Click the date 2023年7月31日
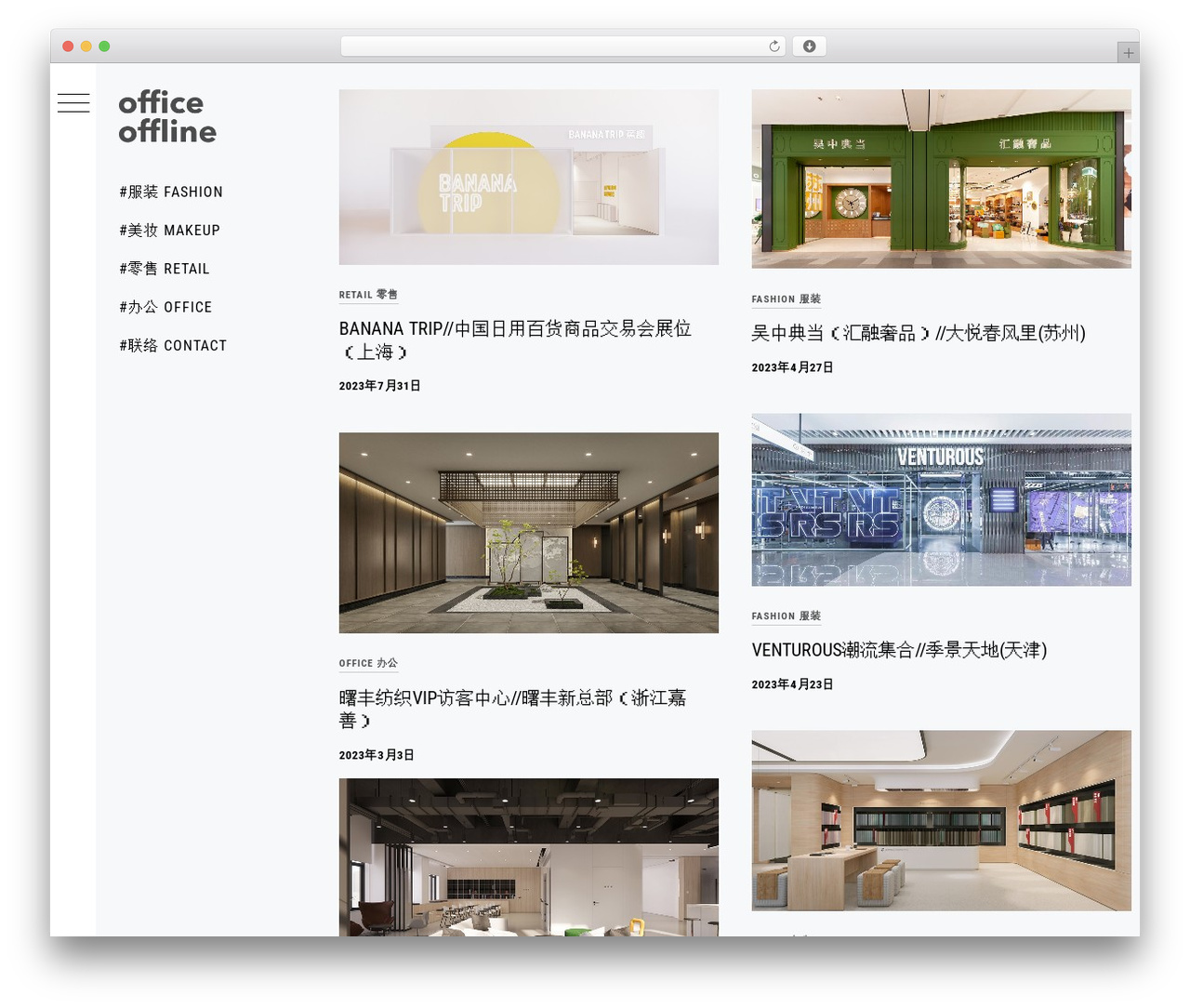 379,386
